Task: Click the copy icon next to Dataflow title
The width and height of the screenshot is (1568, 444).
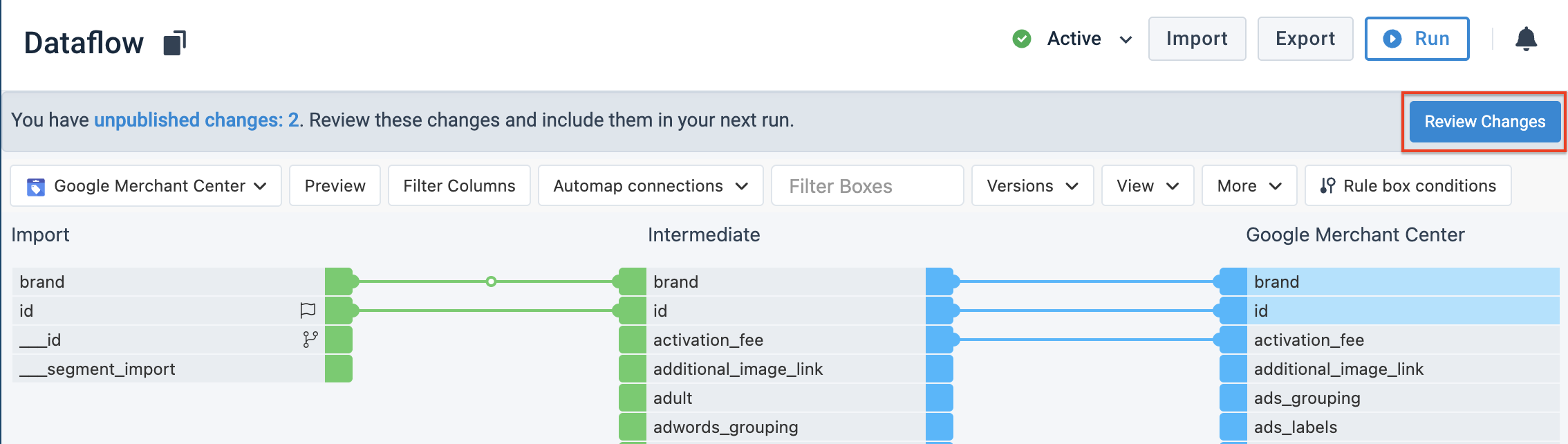Action: [175, 43]
